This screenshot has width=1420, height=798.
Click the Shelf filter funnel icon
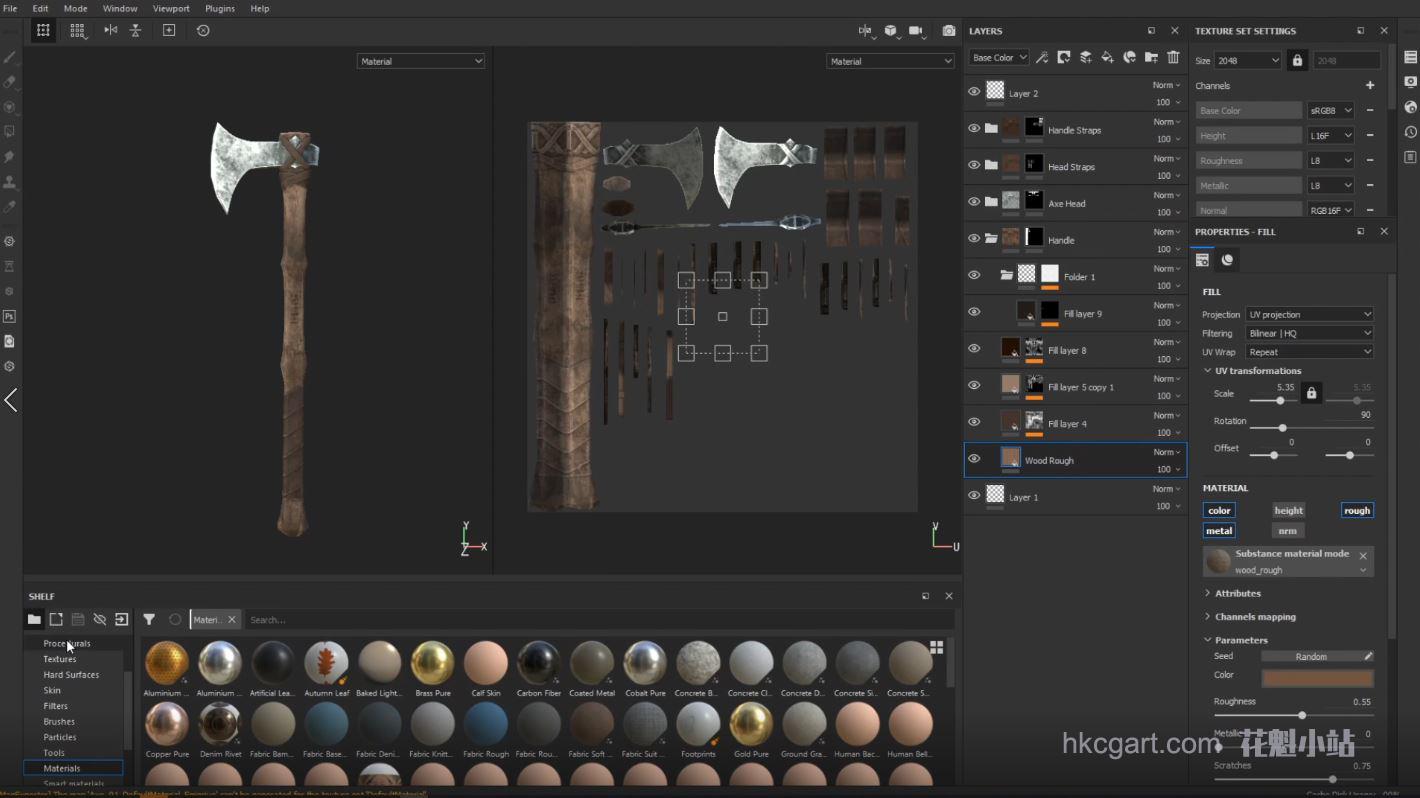tap(149, 620)
